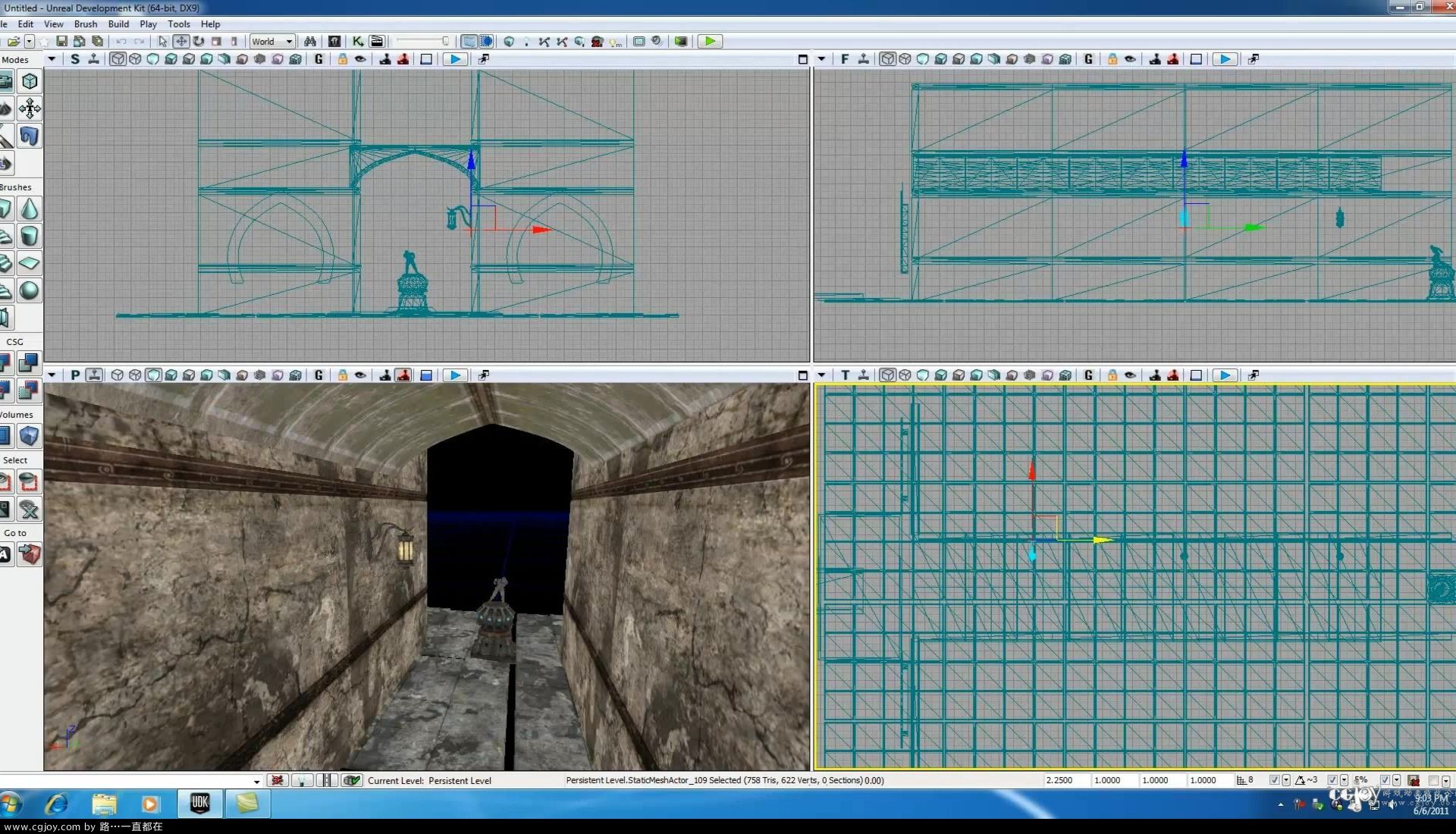Select the rotate widget mode in toolbar
This screenshot has height=834, width=1456.
click(x=199, y=42)
